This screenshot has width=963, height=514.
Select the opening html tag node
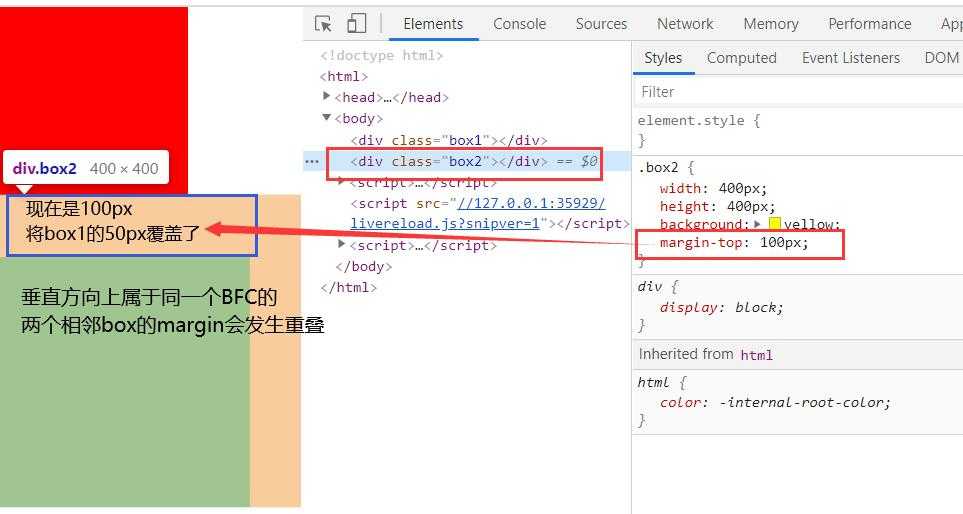pyautogui.click(x=343, y=76)
